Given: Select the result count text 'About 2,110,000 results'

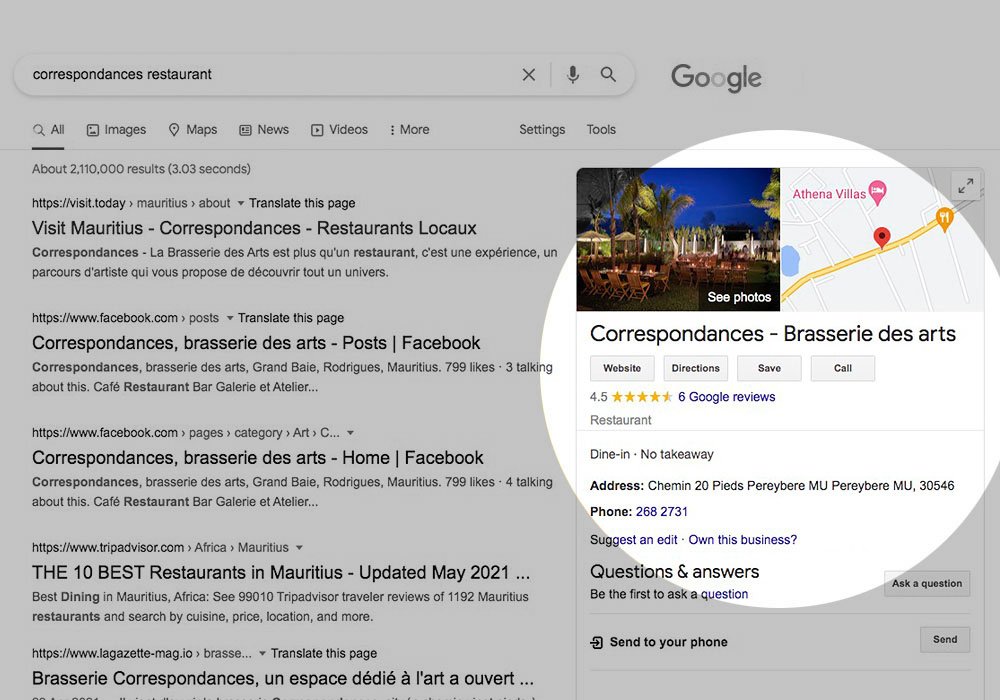Looking at the screenshot, I should tap(98, 169).
